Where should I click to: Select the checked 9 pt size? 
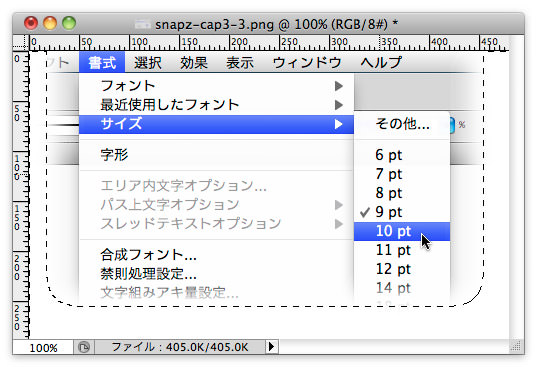(x=402, y=212)
